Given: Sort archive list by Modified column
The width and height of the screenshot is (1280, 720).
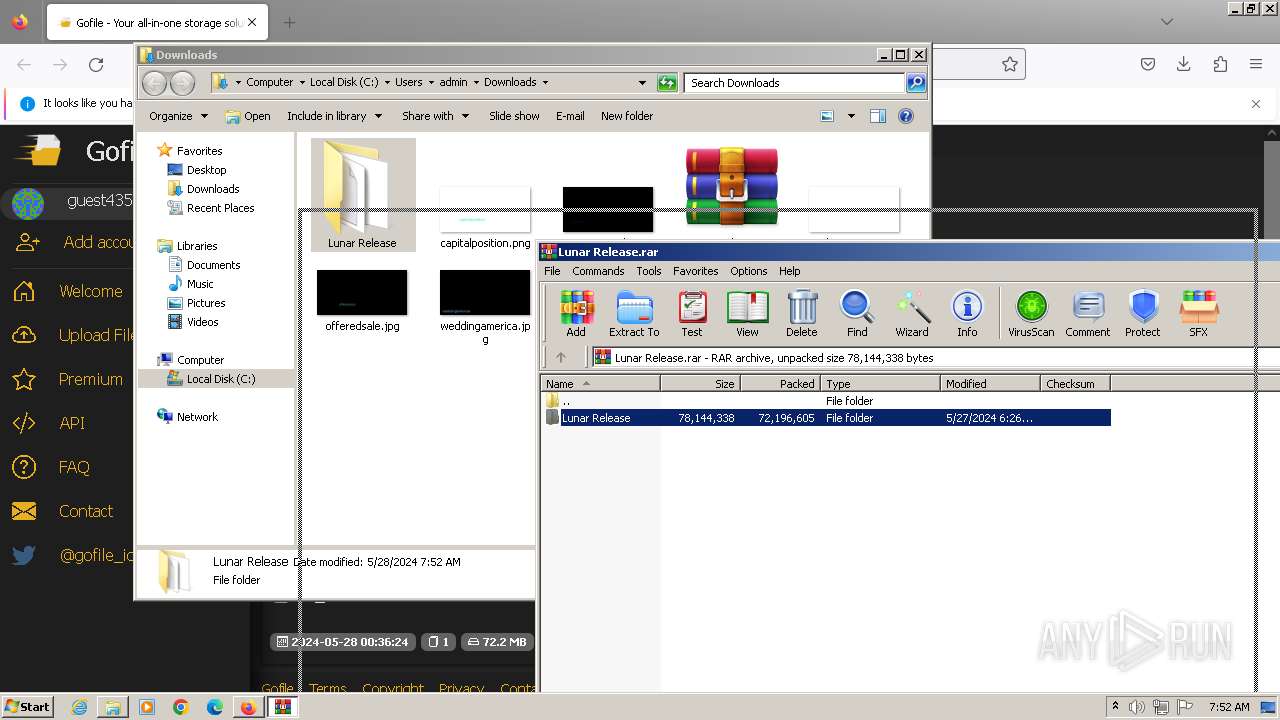Looking at the screenshot, I should (x=990, y=384).
